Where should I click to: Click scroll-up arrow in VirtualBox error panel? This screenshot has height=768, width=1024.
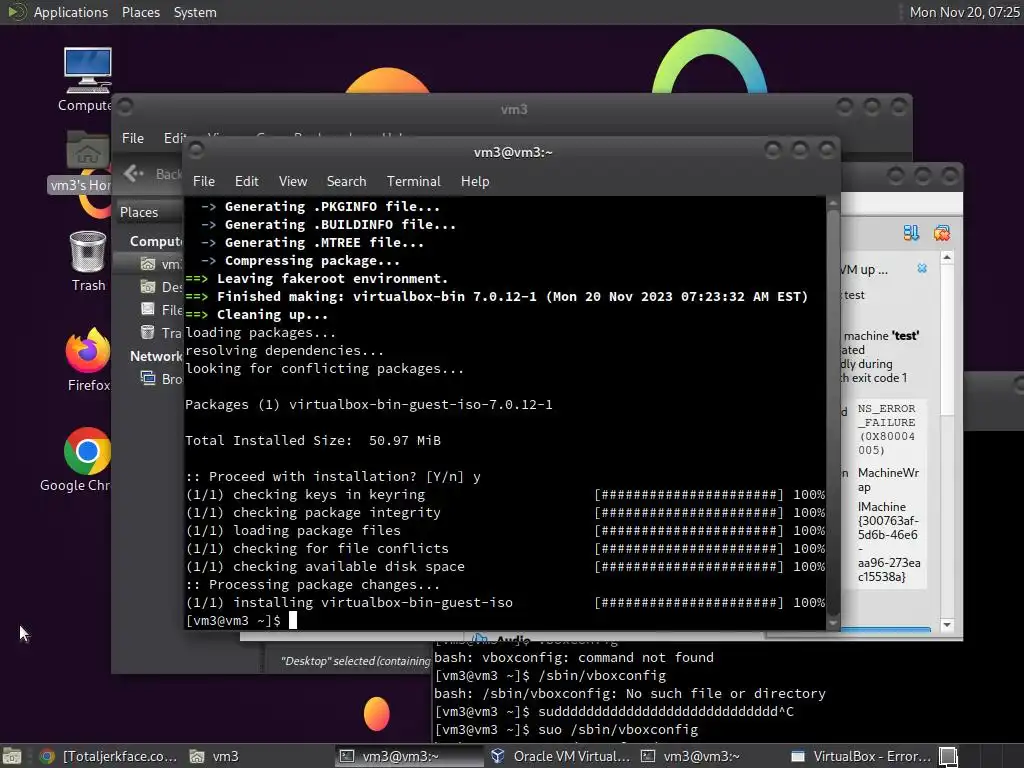(947, 258)
